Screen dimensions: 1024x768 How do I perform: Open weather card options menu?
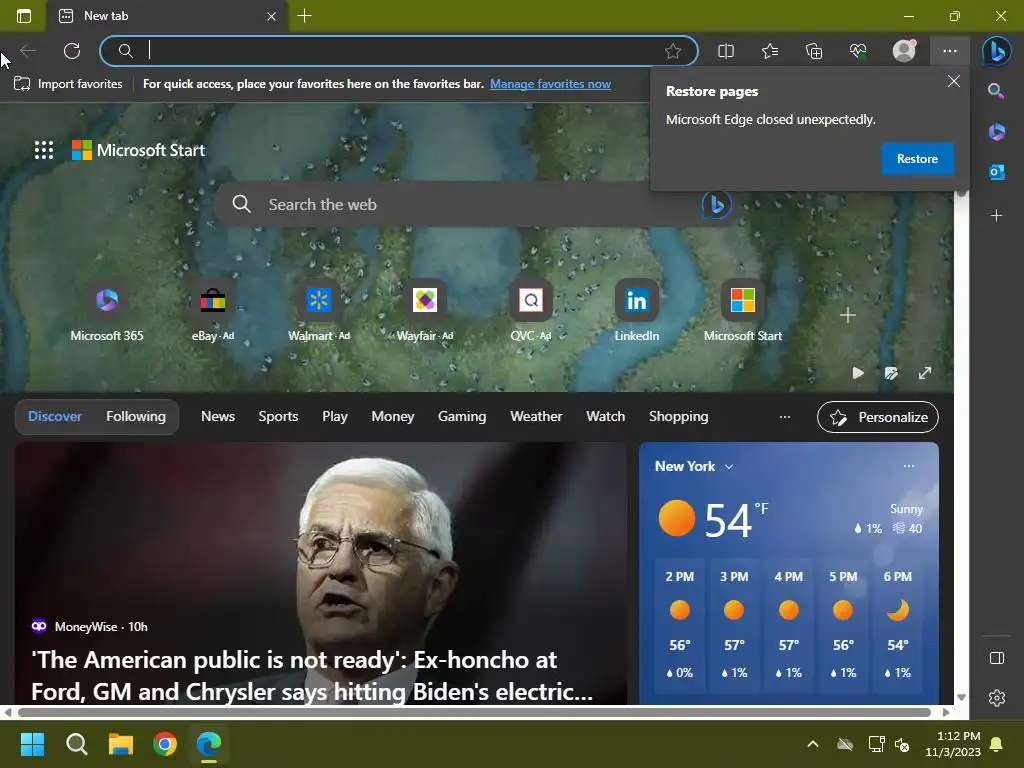coord(908,466)
